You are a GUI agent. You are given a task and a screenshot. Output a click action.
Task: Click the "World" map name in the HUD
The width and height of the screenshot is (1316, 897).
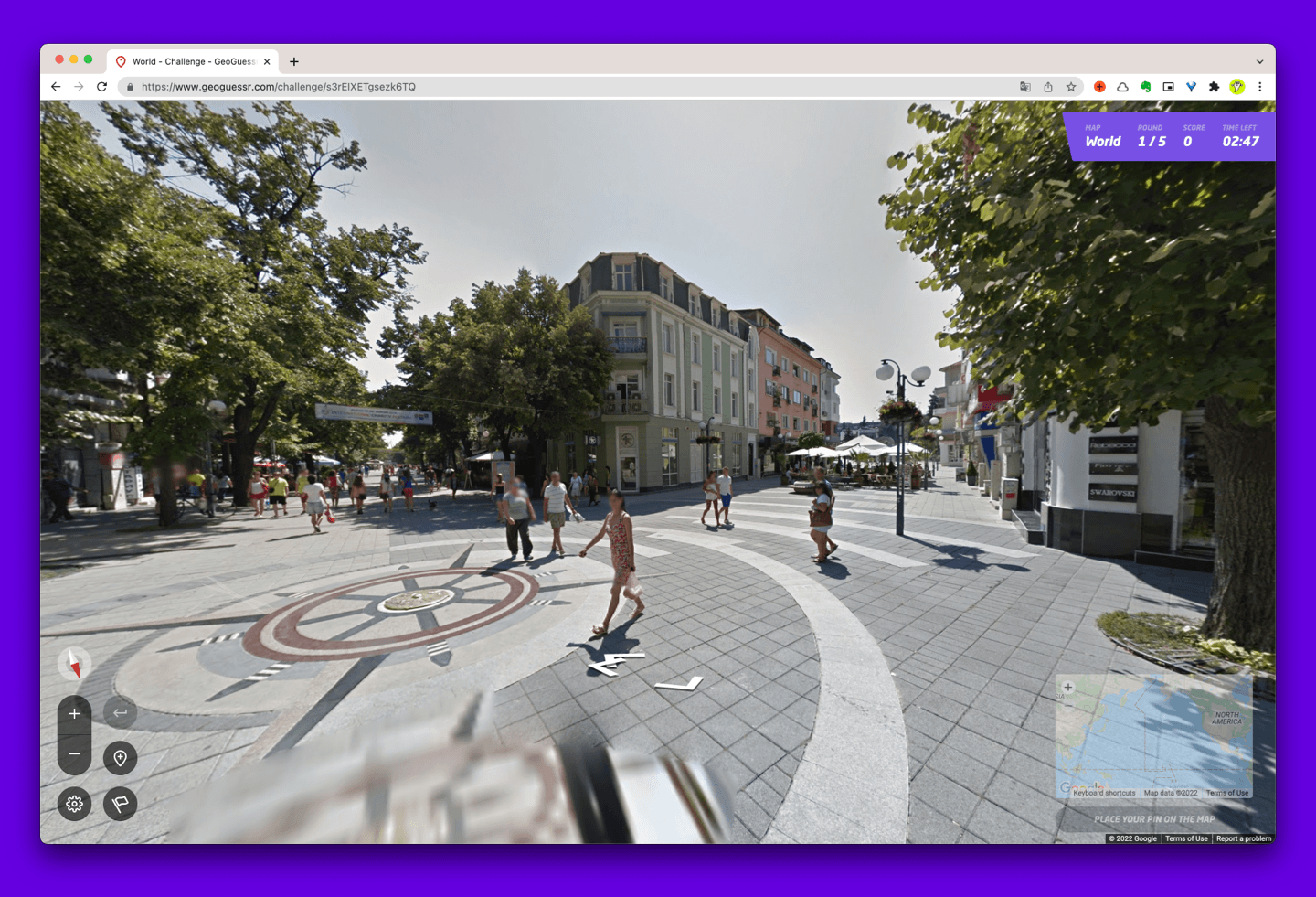point(1103,142)
